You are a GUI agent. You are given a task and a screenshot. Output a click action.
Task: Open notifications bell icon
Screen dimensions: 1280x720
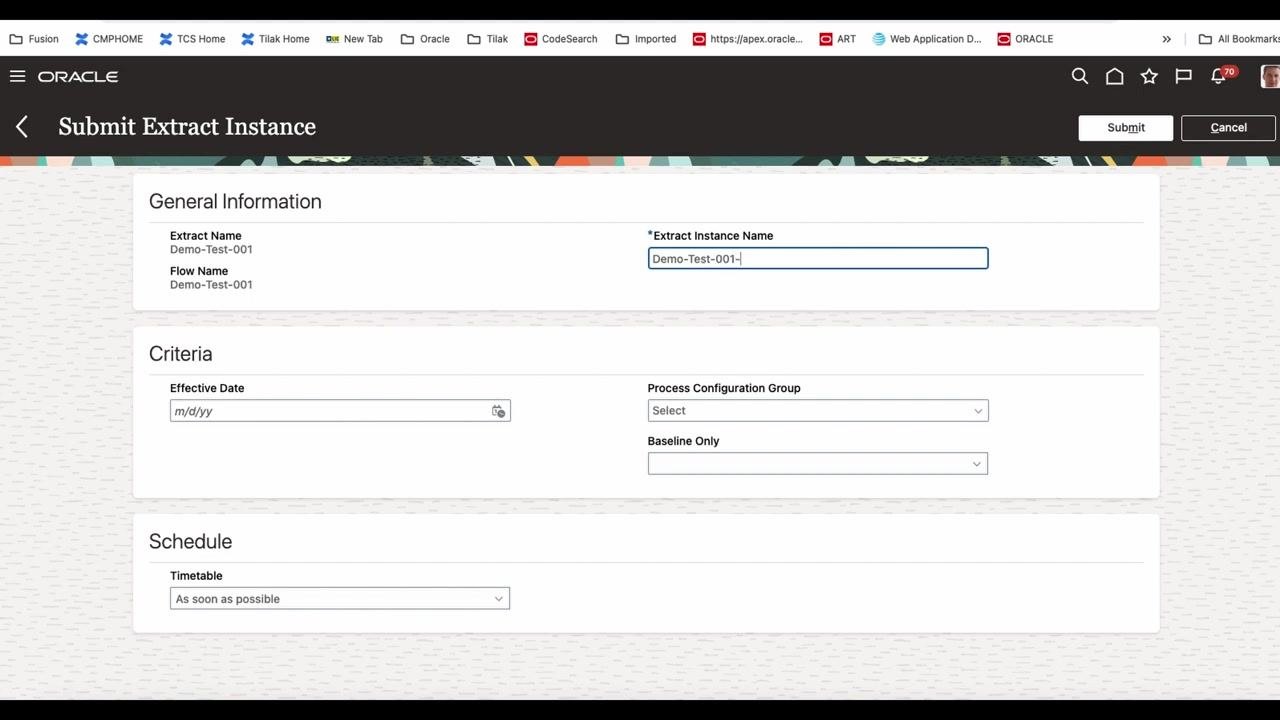click(1219, 76)
